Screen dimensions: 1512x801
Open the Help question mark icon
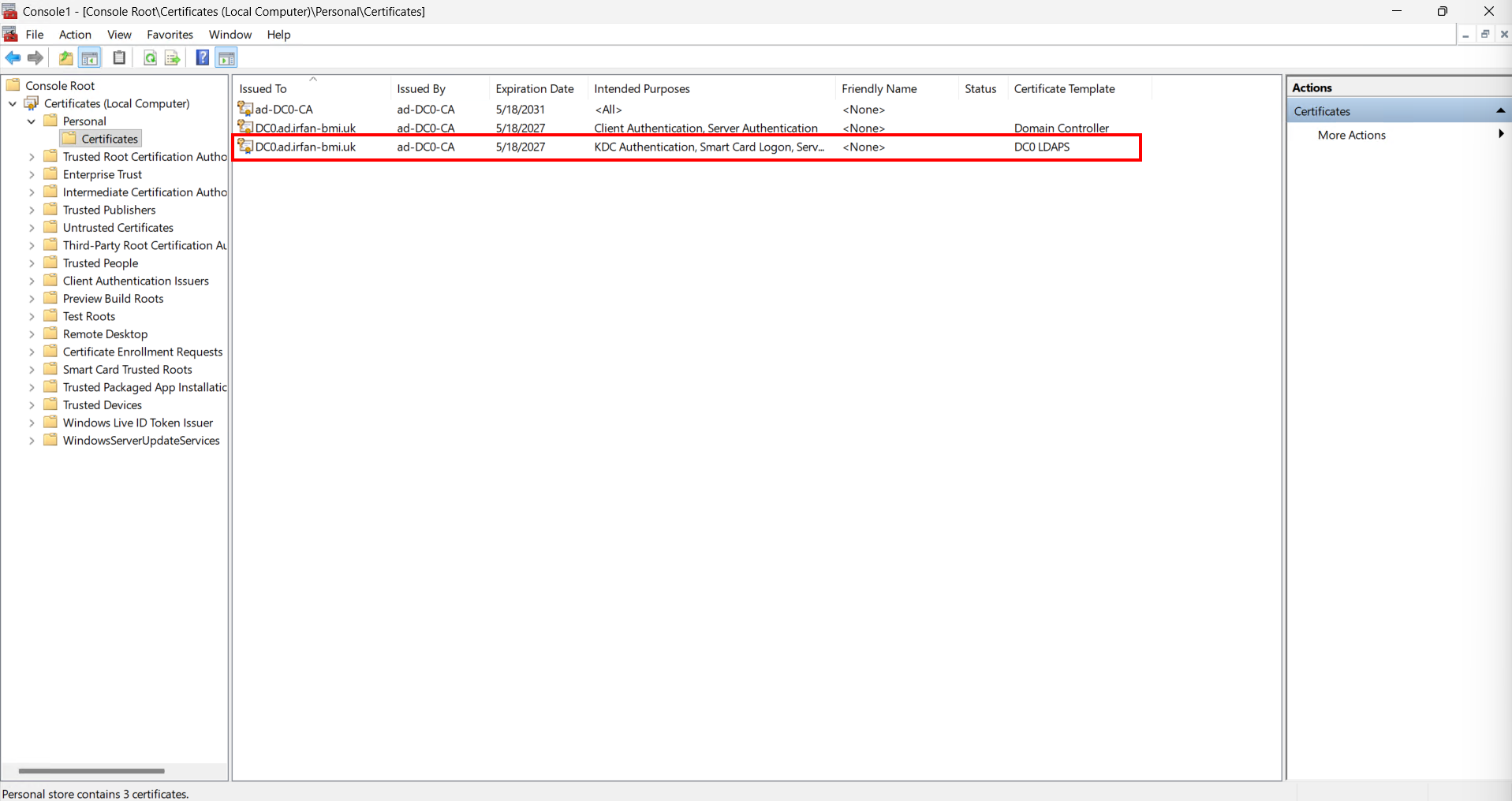pyautogui.click(x=202, y=58)
